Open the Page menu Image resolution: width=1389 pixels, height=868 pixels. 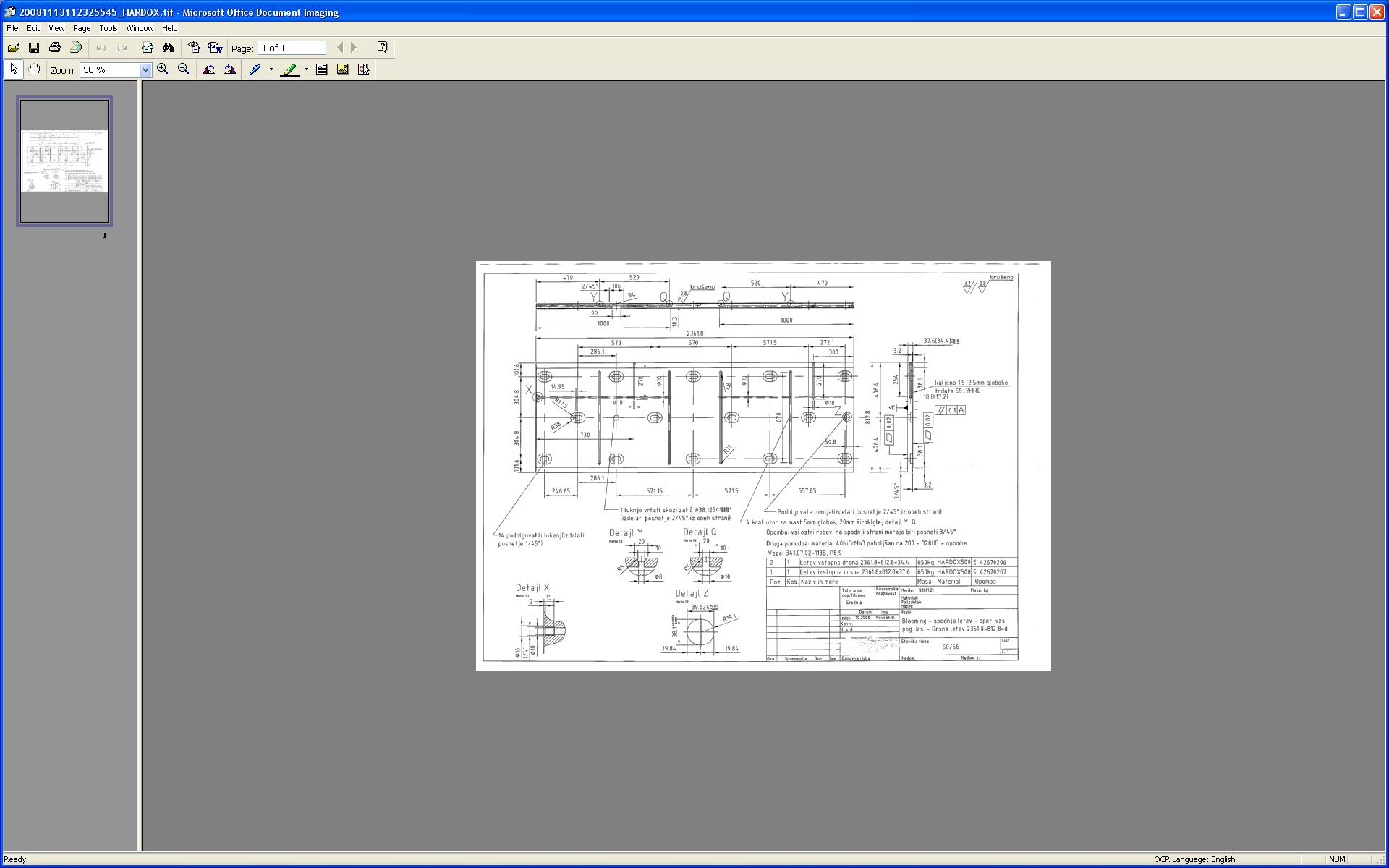(82, 28)
